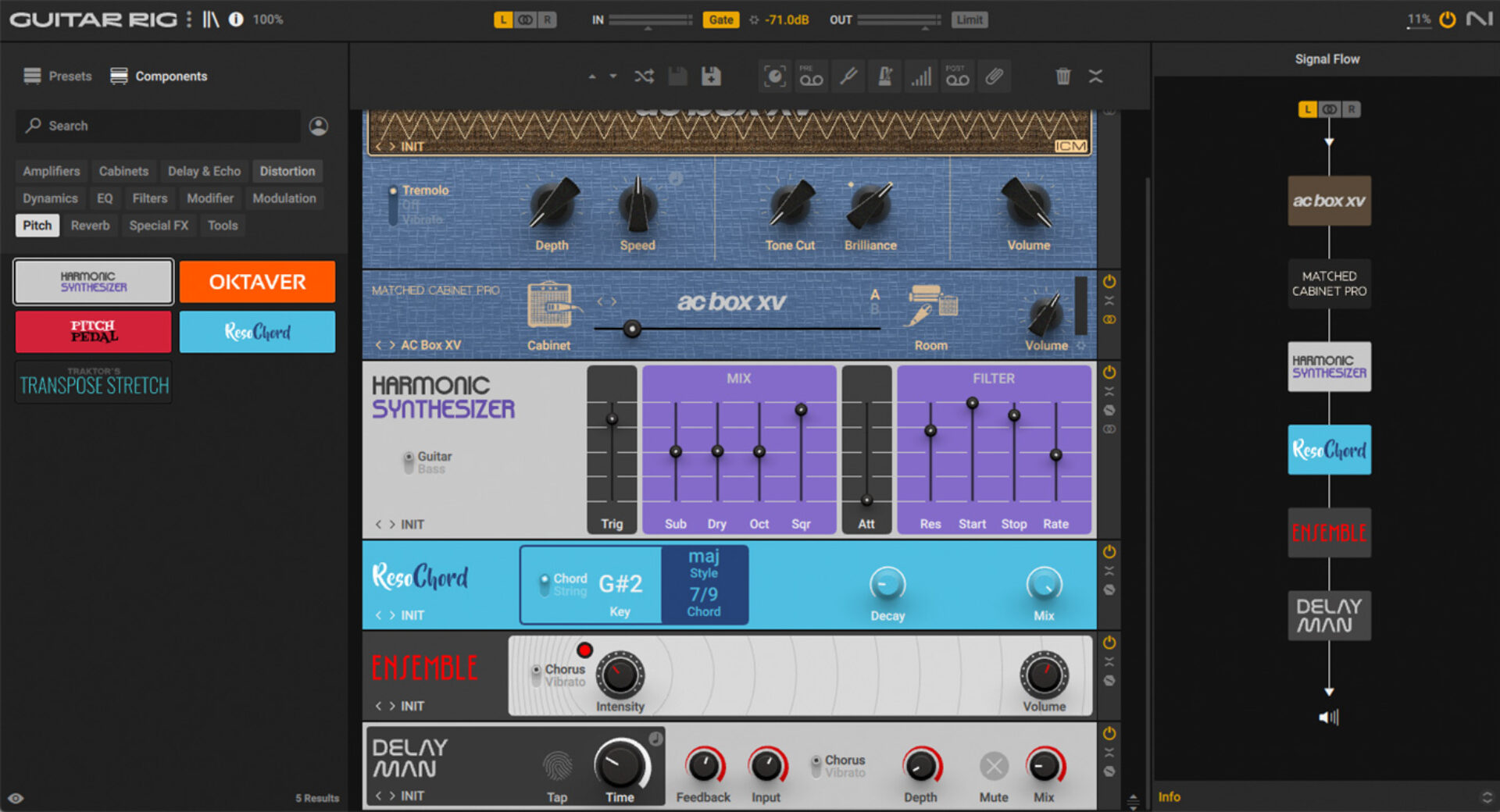Screen dimensions: 1500x812
Task: Click into the component Search field
Action: 156,126
